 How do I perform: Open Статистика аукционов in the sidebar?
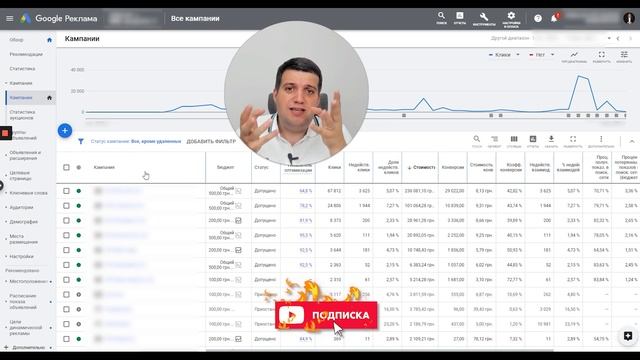(x=22, y=115)
